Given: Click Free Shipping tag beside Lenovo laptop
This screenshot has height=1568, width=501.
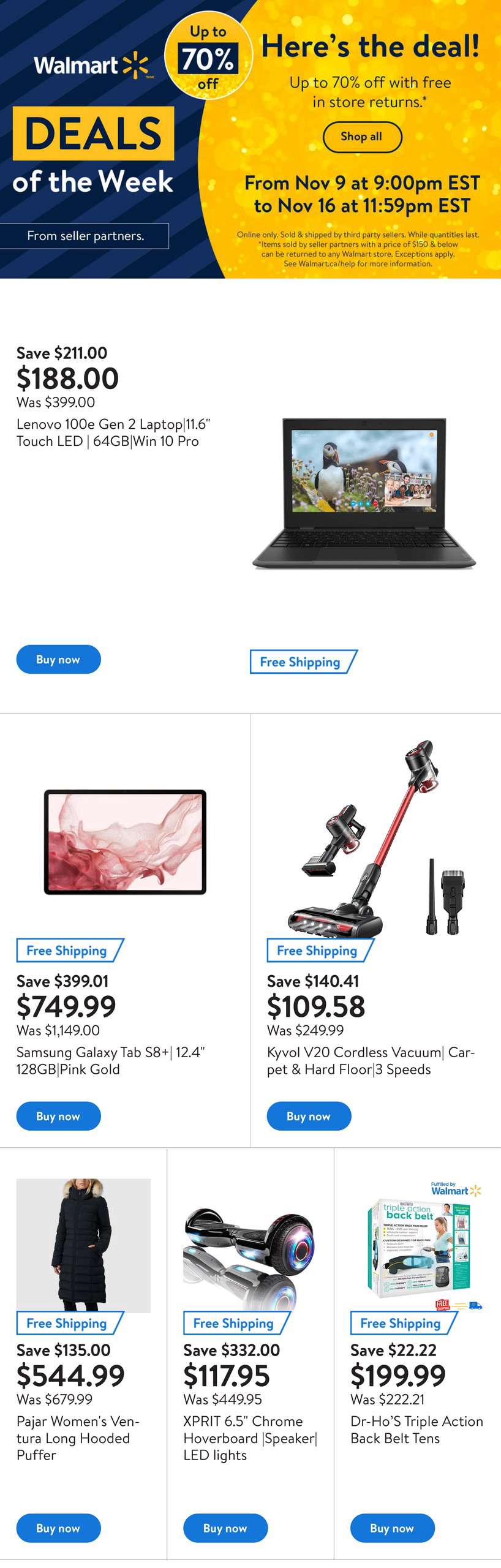Looking at the screenshot, I should [x=303, y=662].
